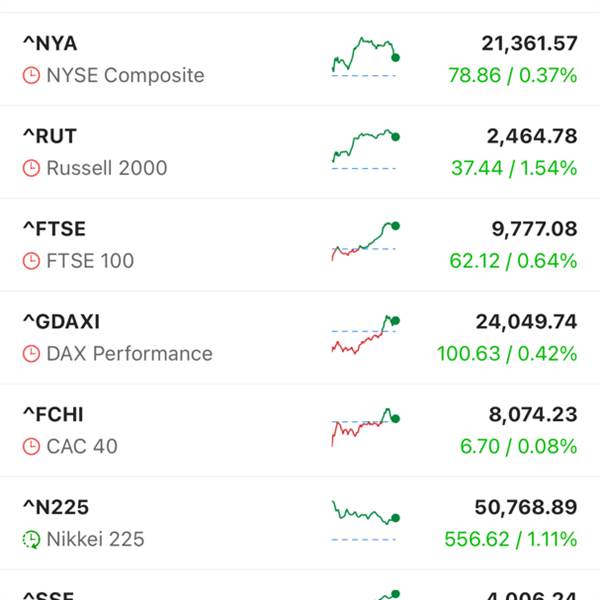This screenshot has height=600, width=600.
Task: Open the ^NYA sparkline chart
Action: [365, 57]
